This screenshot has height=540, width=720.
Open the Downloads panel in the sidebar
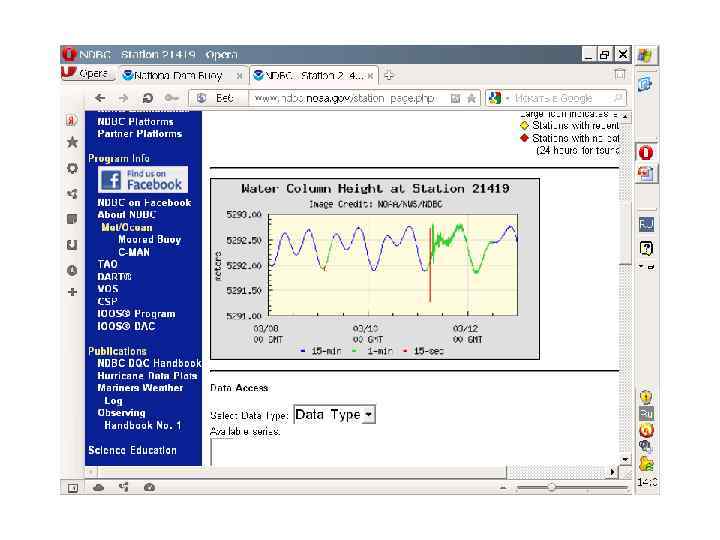[x=72, y=245]
